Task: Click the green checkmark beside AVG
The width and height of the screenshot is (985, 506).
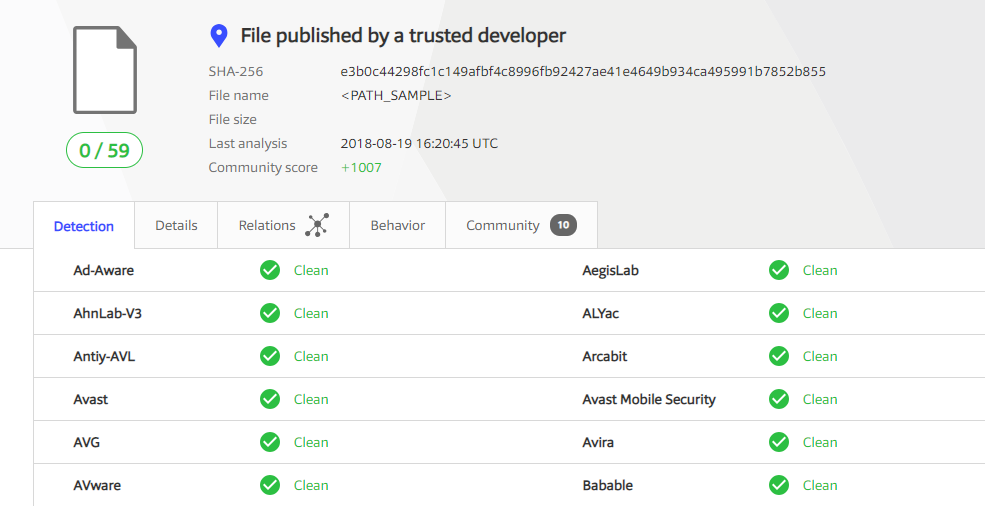Action: [x=270, y=442]
